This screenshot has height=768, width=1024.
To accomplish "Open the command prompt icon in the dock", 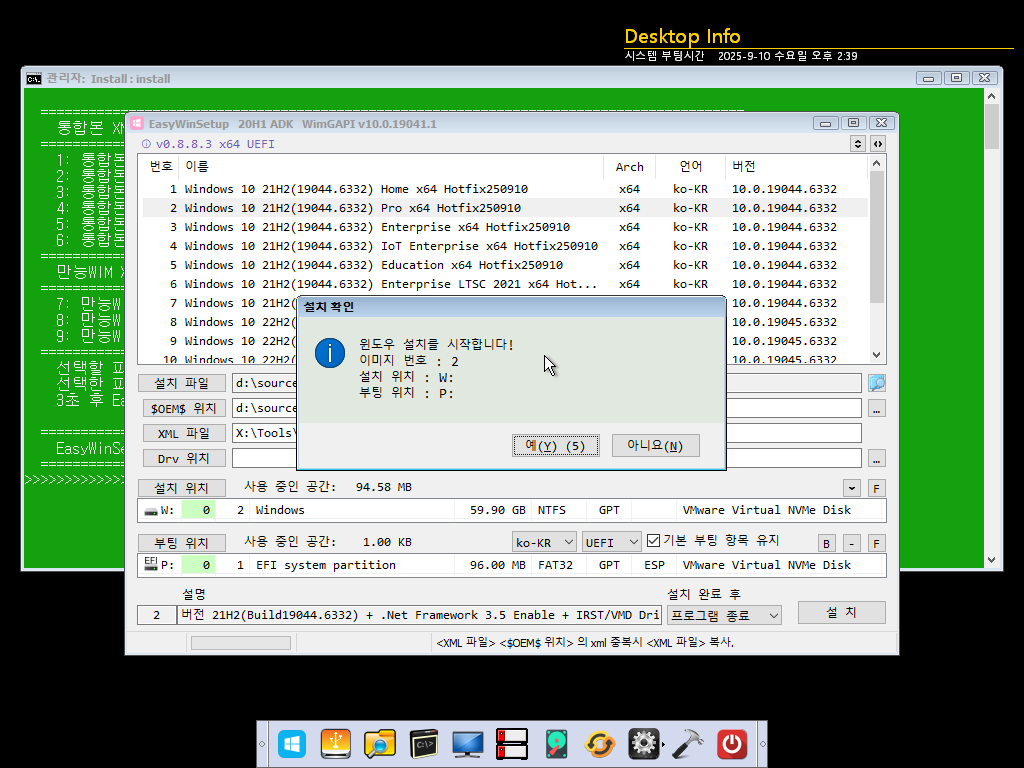I will pos(424,744).
